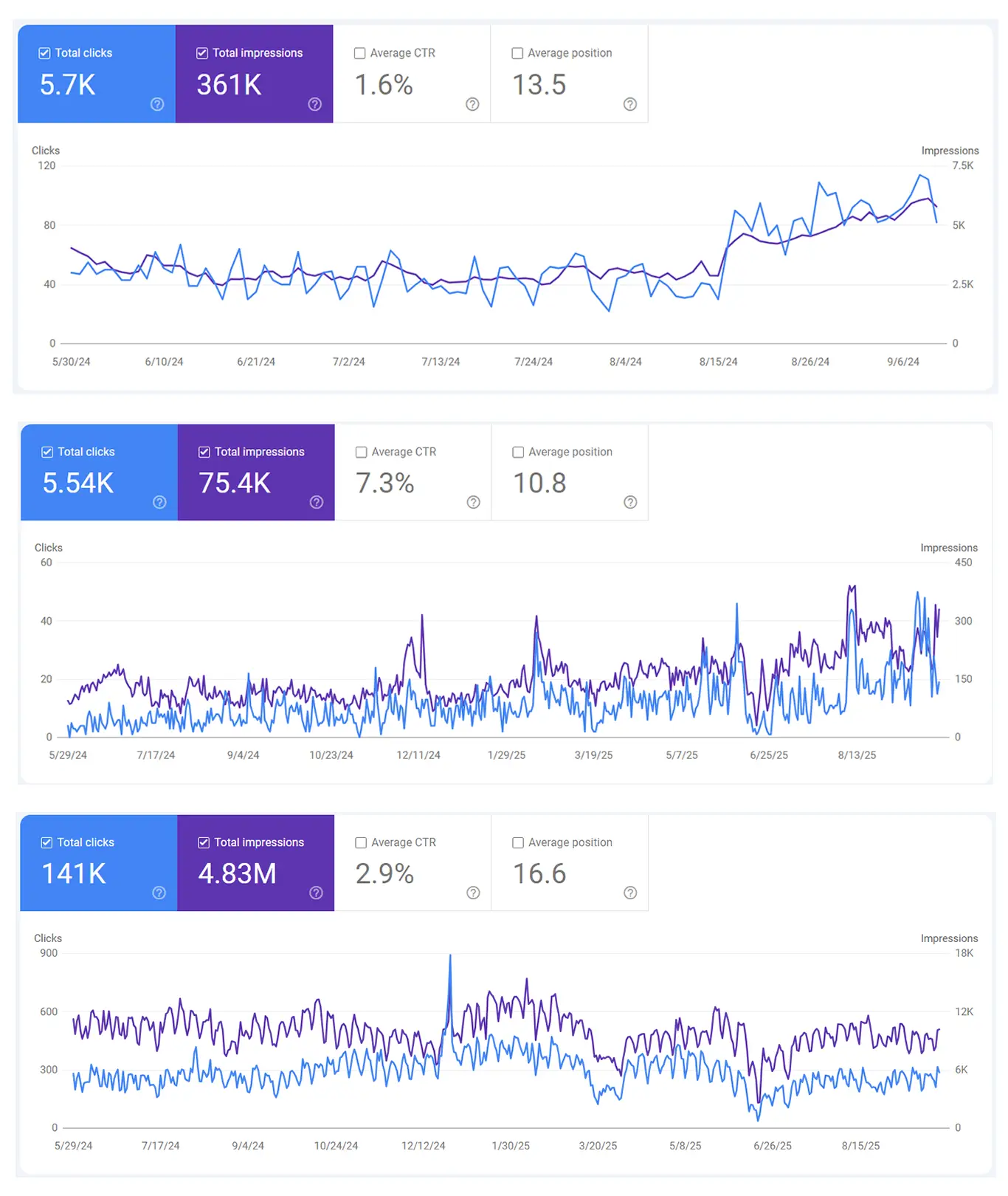The height and width of the screenshot is (1196, 1008).
Task: Open help icon on 4.83M Total impressions card
Action: click(316, 893)
